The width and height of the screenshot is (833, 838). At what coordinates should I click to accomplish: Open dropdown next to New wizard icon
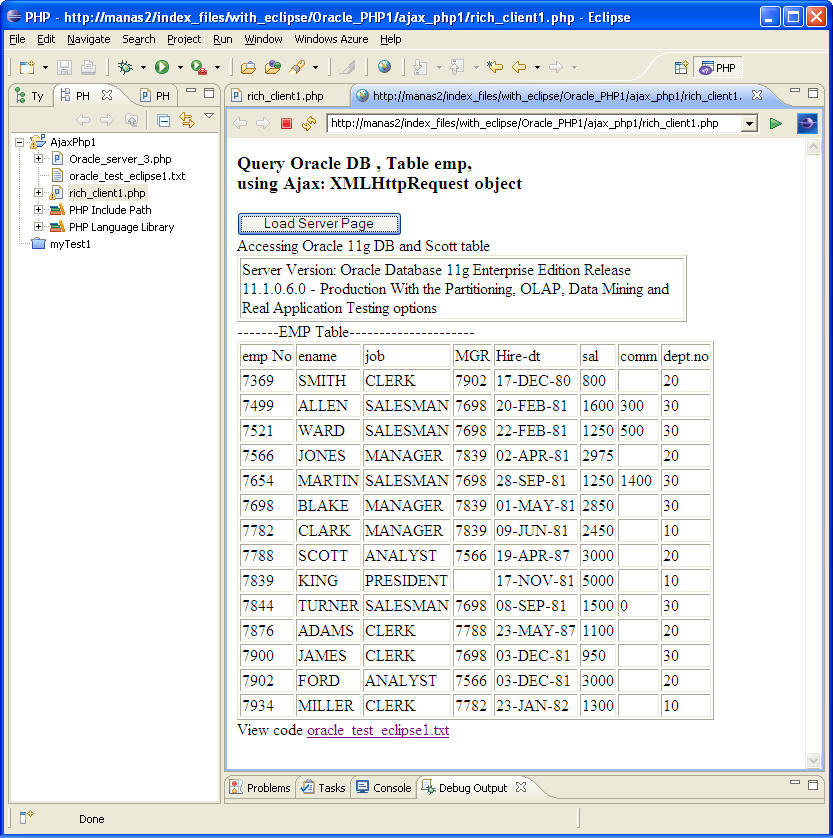[x=45, y=68]
